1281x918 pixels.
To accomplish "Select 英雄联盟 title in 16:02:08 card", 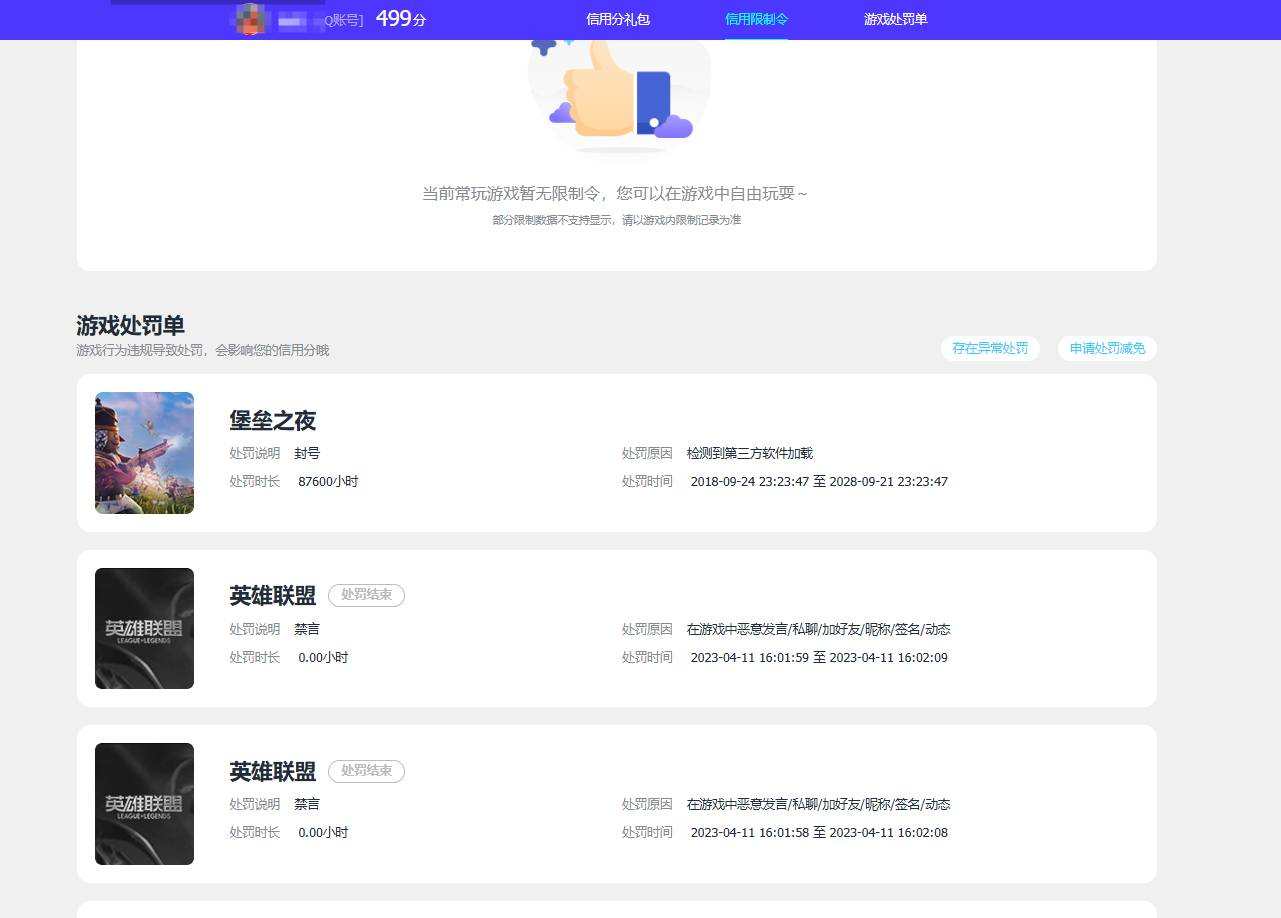I will pos(273,771).
